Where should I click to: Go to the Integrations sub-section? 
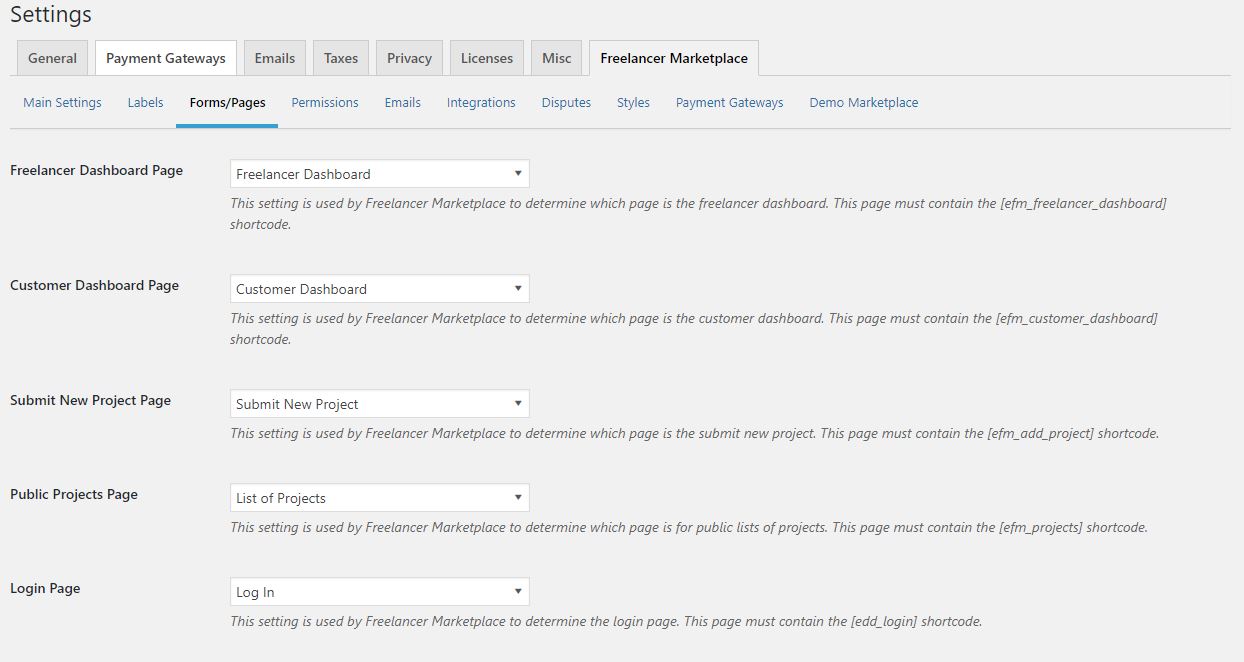coord(481,102)
